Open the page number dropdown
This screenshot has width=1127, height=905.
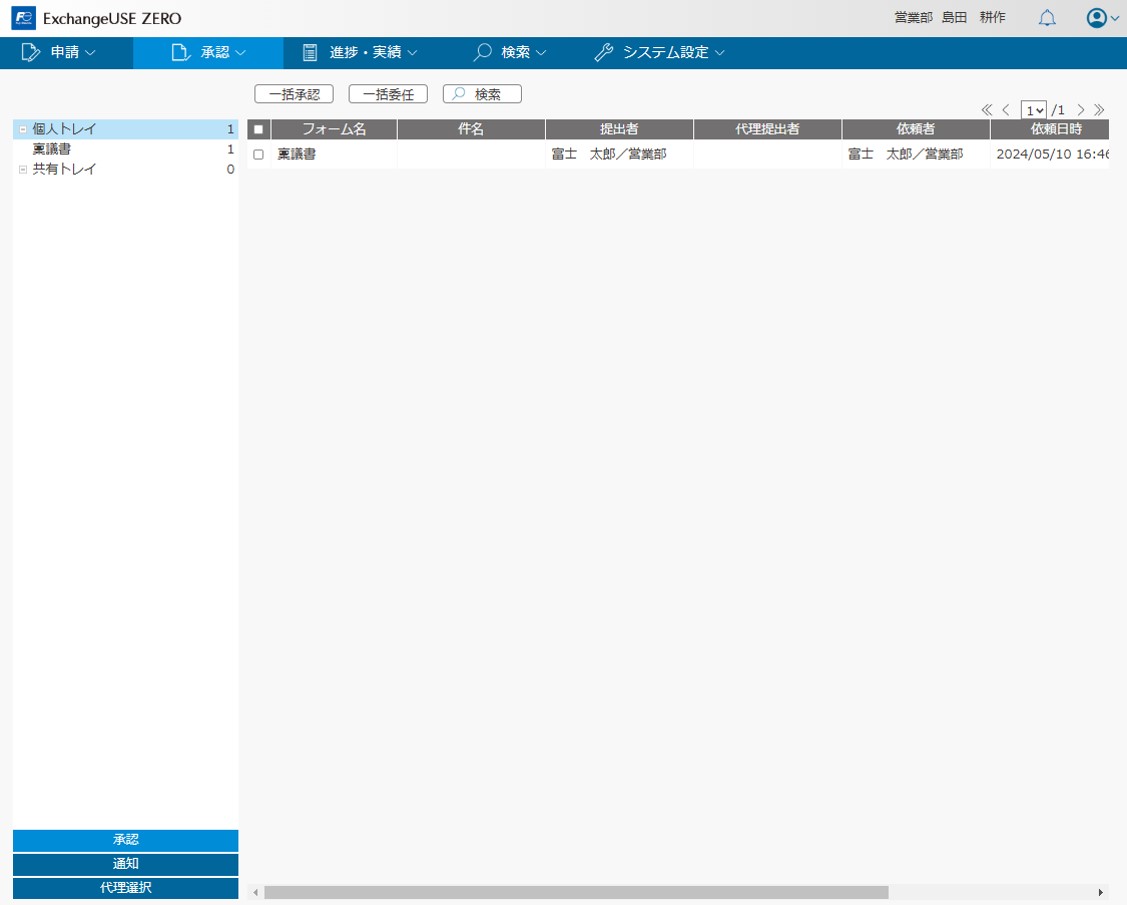(1034, 110)
